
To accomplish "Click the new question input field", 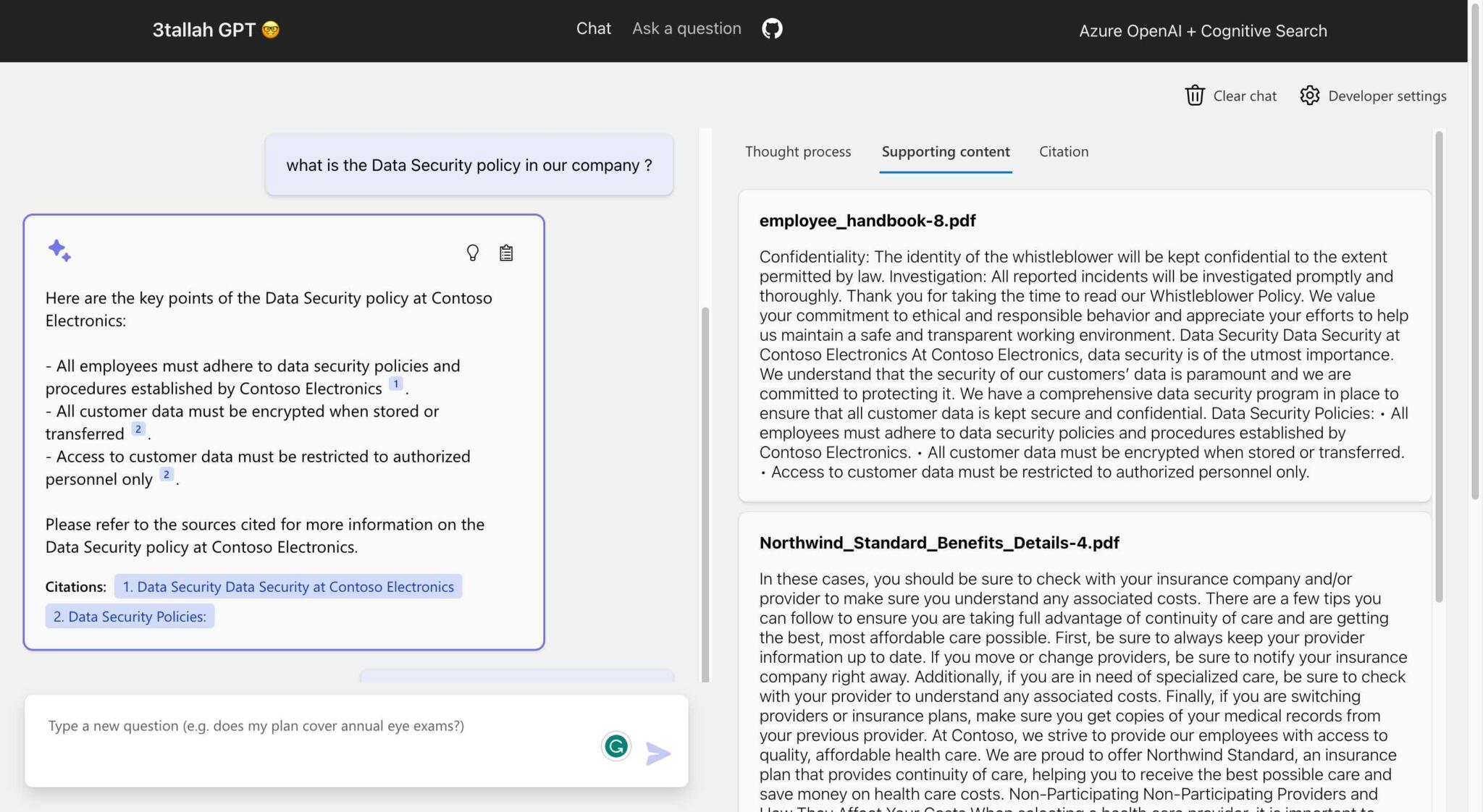I will [290, 725].
